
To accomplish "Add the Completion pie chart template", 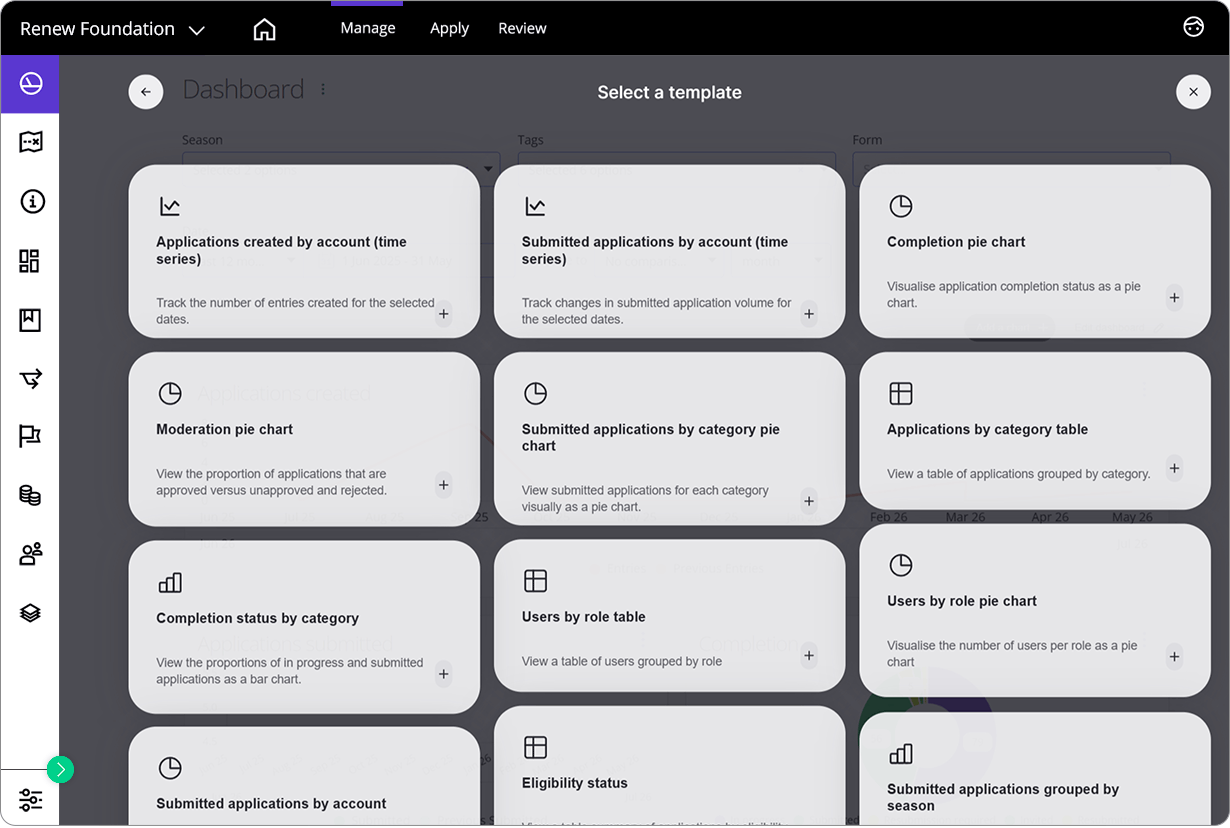I will [1175, 297].
